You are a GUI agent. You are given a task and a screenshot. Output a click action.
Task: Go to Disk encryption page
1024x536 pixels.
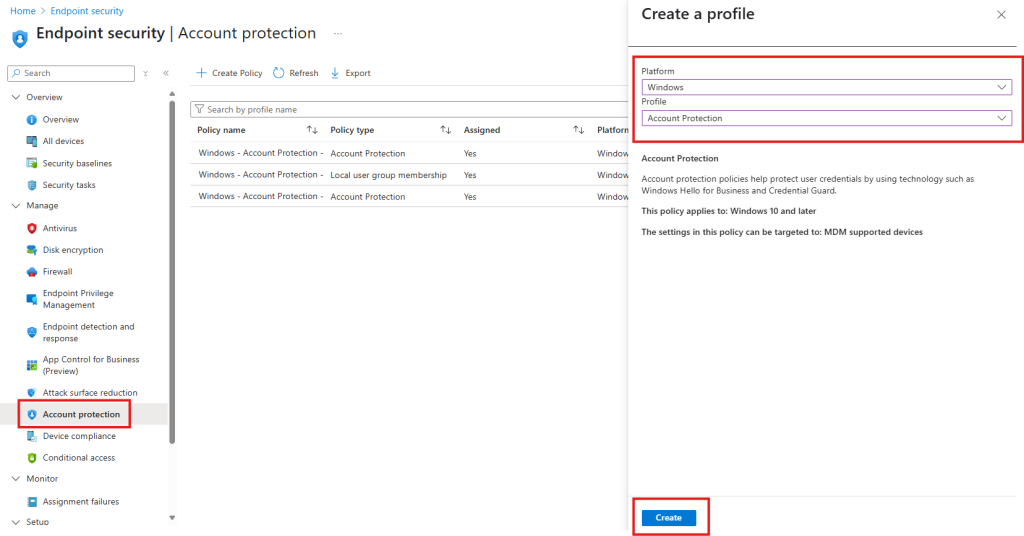tap(72, 249)
